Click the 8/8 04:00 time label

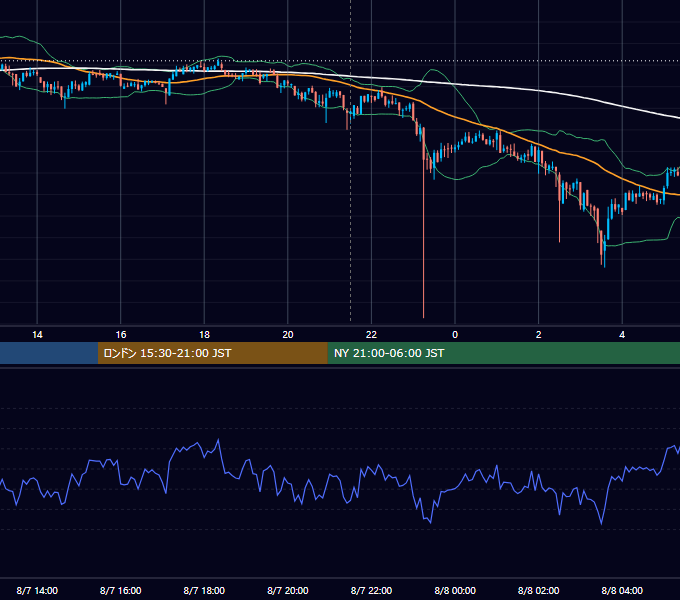click(x=622, y=590)
